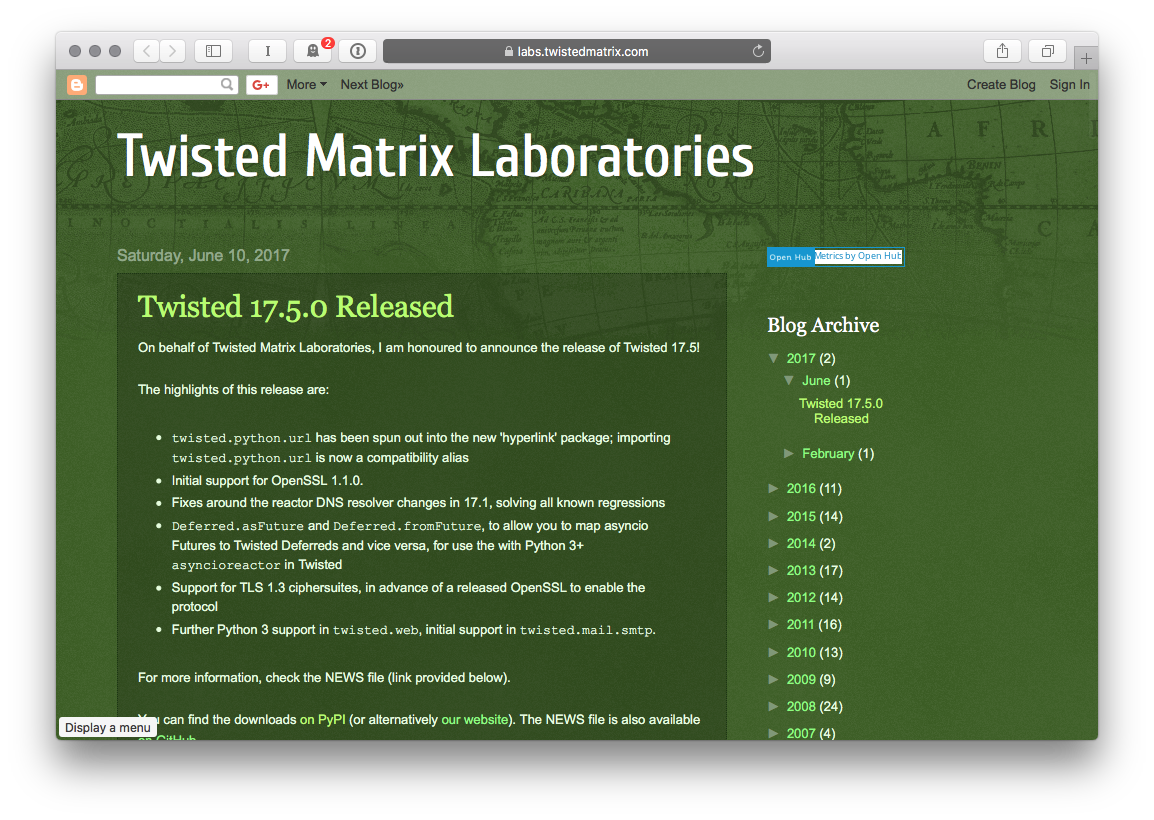
Task: Follow the our website link
Action: coord(474,719)
